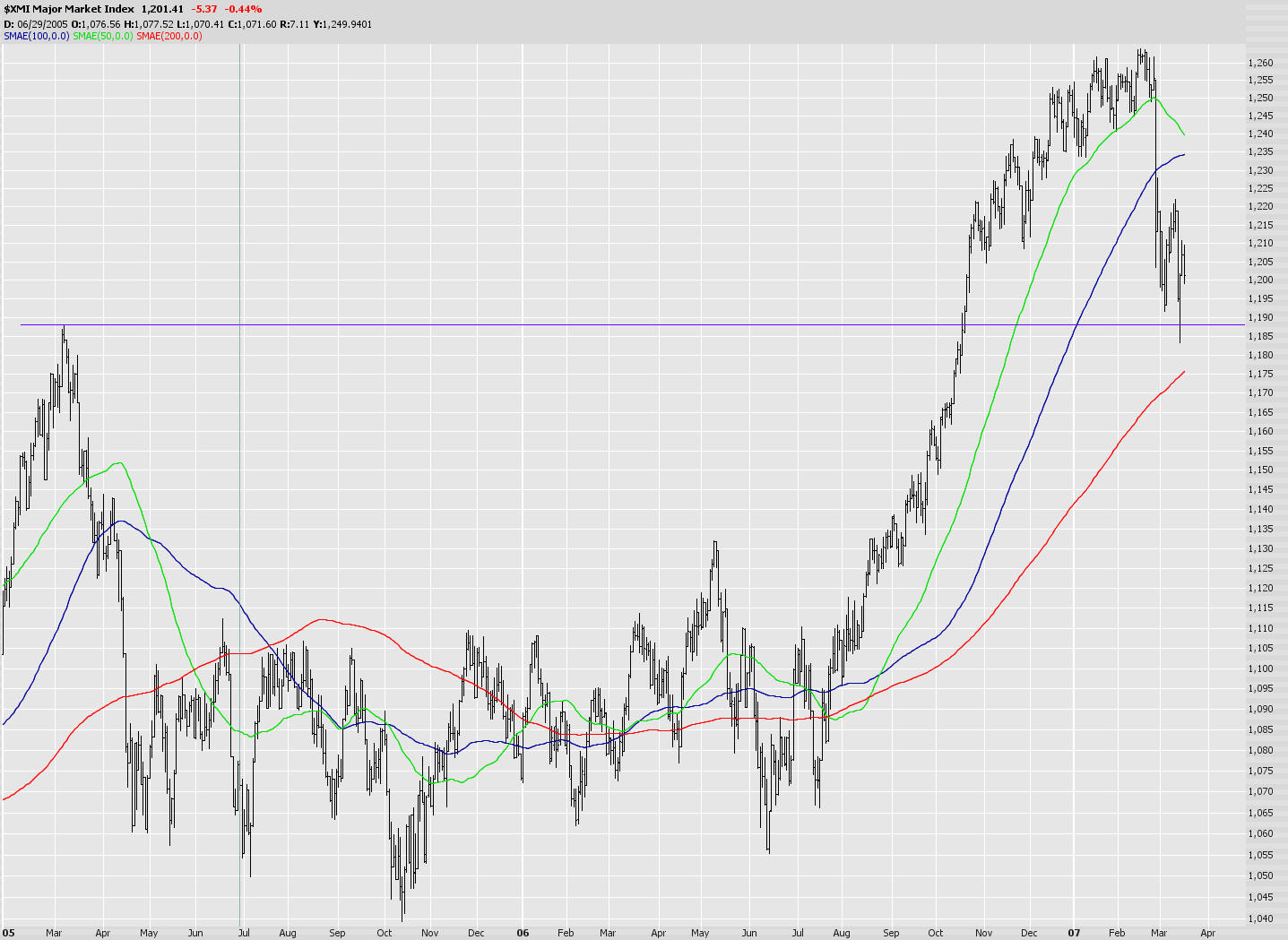Click the 1,085 price axis label
The image size is (1288, 940).
(1260, 729)
